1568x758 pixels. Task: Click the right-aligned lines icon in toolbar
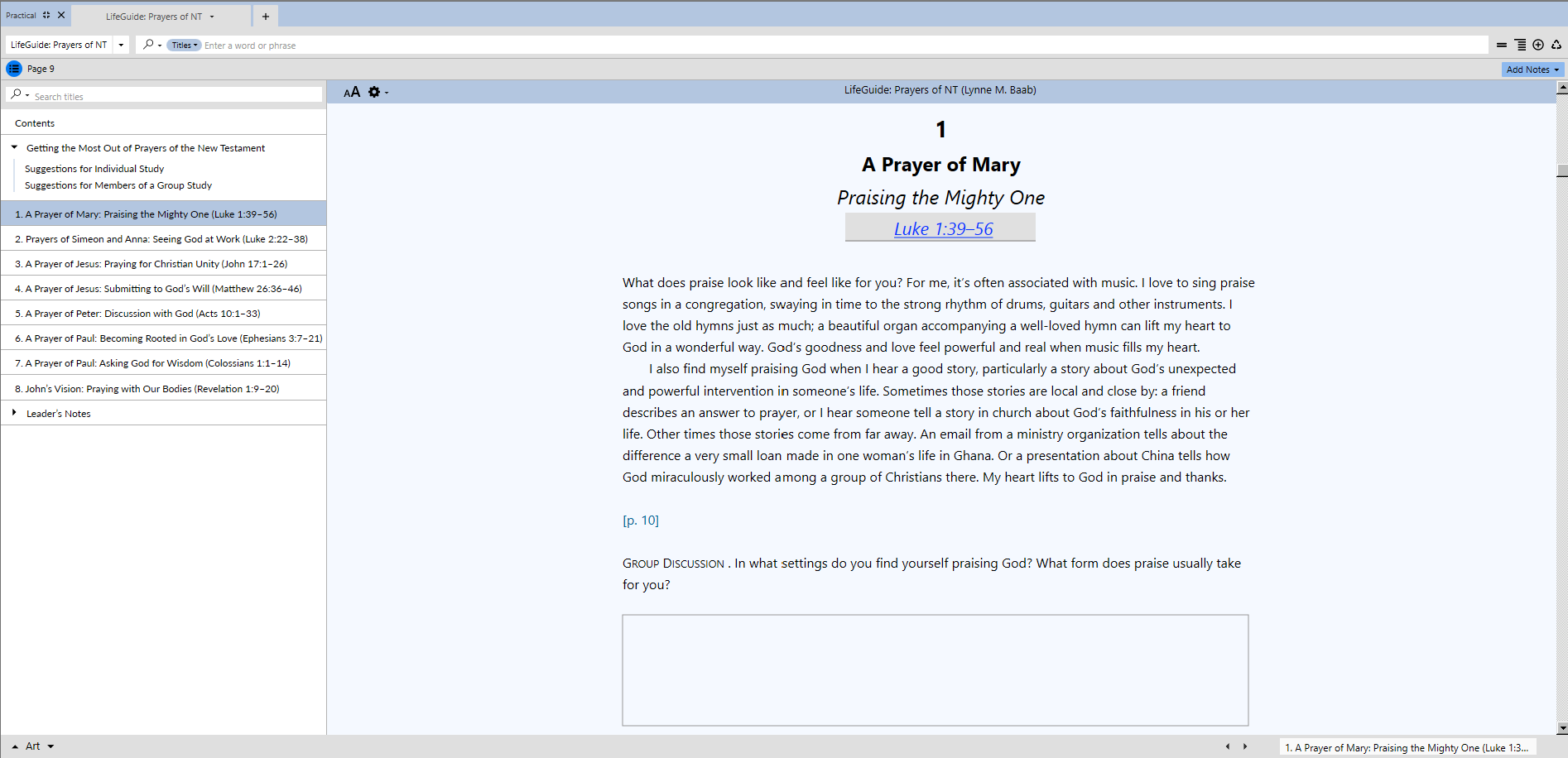1520,45
